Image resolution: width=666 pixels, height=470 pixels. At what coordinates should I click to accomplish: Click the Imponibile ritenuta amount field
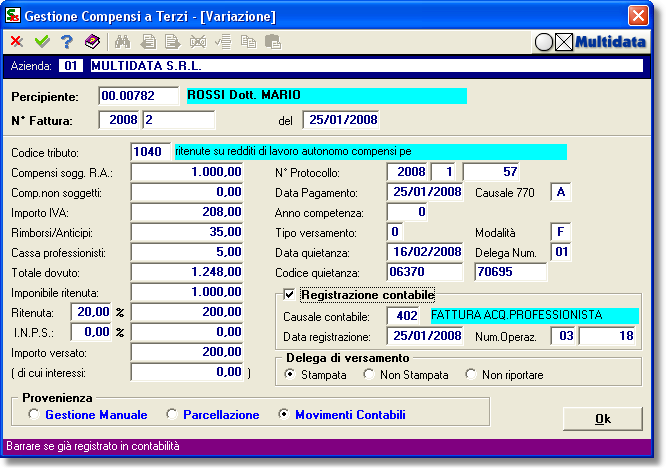(187, 292)
